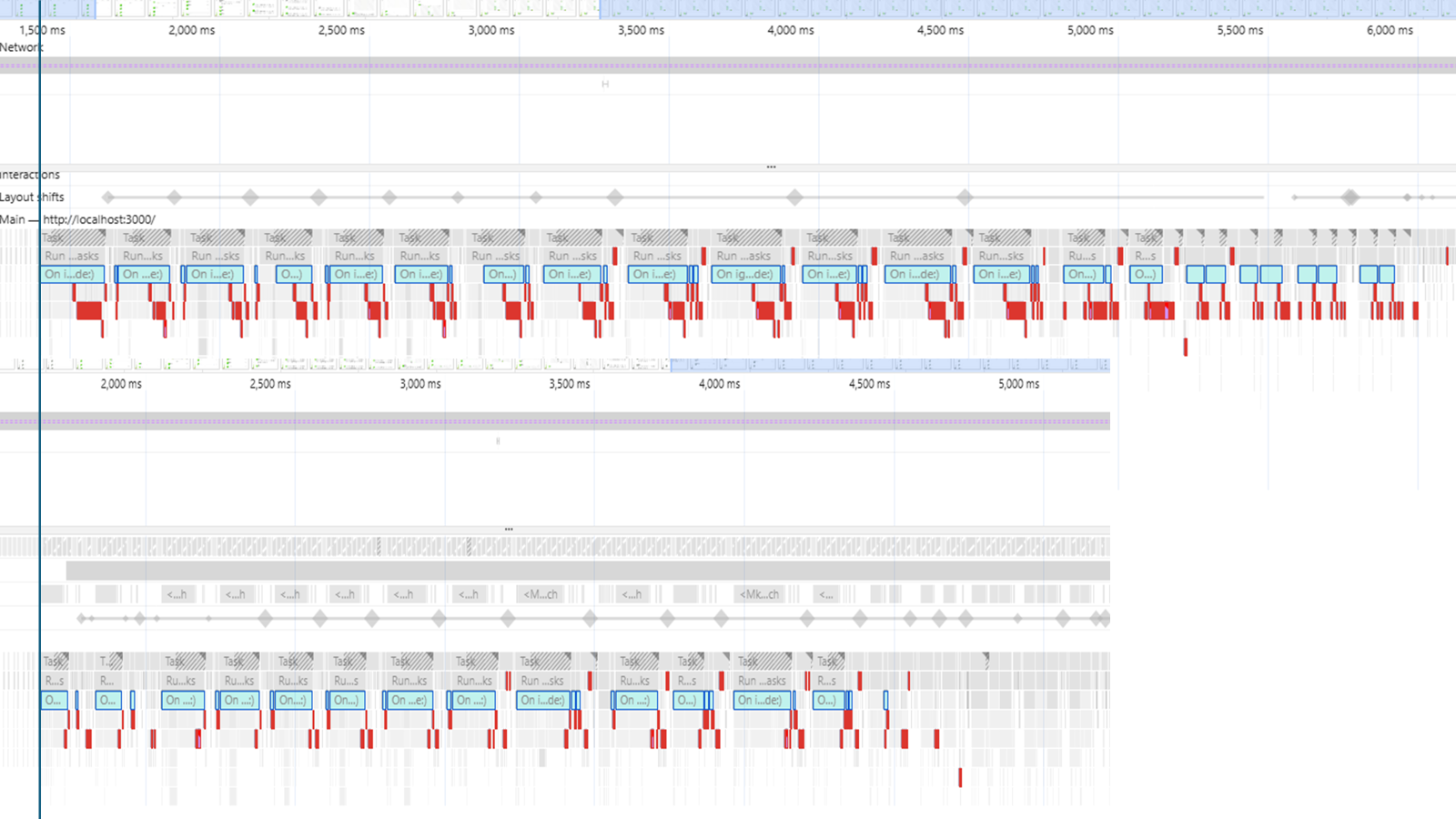Click the 5,000 ms mark on the lower ruler
Screen dimensions: 1456x819
(x=1018, y=384)
